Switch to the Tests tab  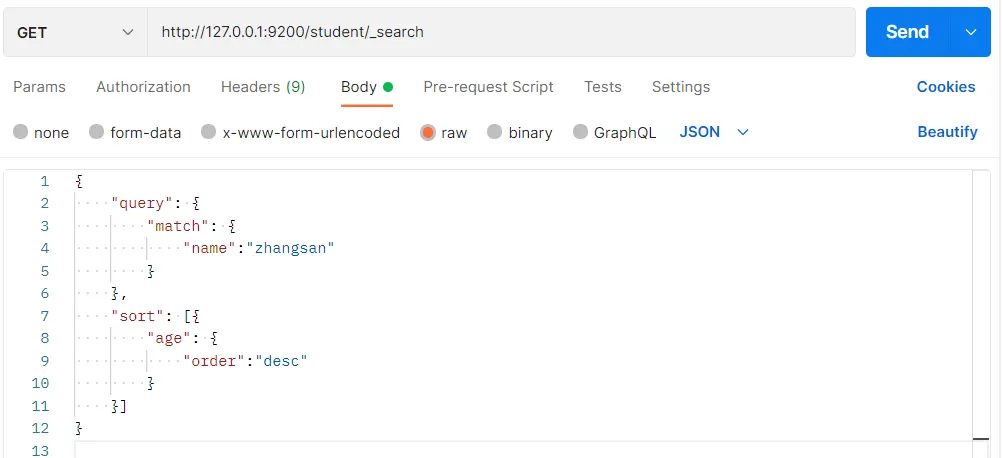[x=603, y=87]
